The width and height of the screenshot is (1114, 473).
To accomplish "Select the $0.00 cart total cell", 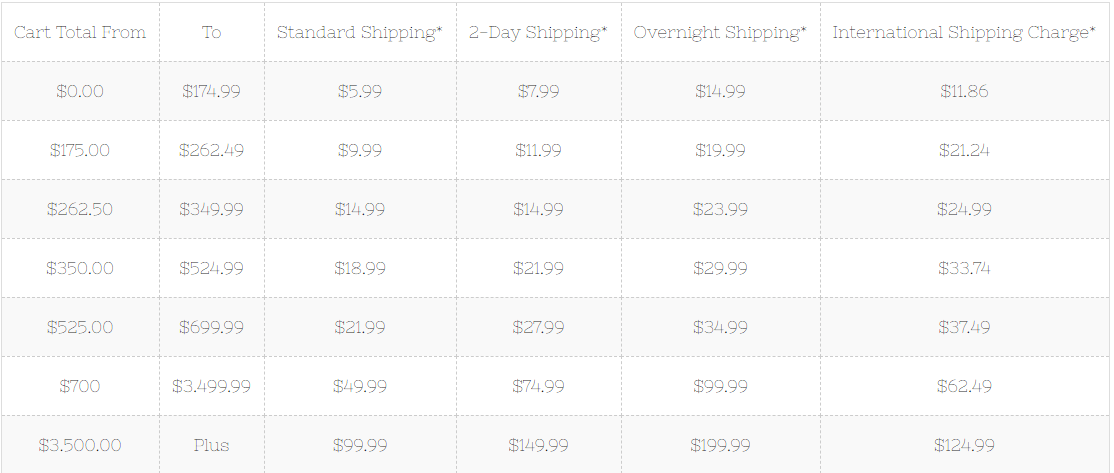I will click(80, 91).
